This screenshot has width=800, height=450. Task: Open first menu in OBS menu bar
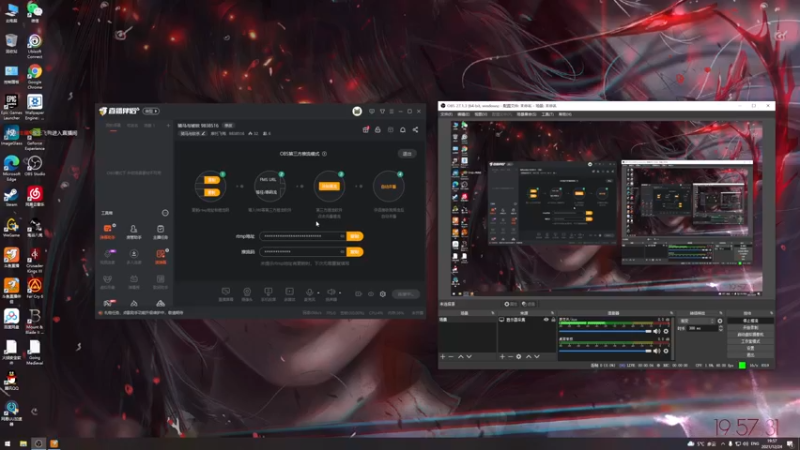tap(446, 114)
